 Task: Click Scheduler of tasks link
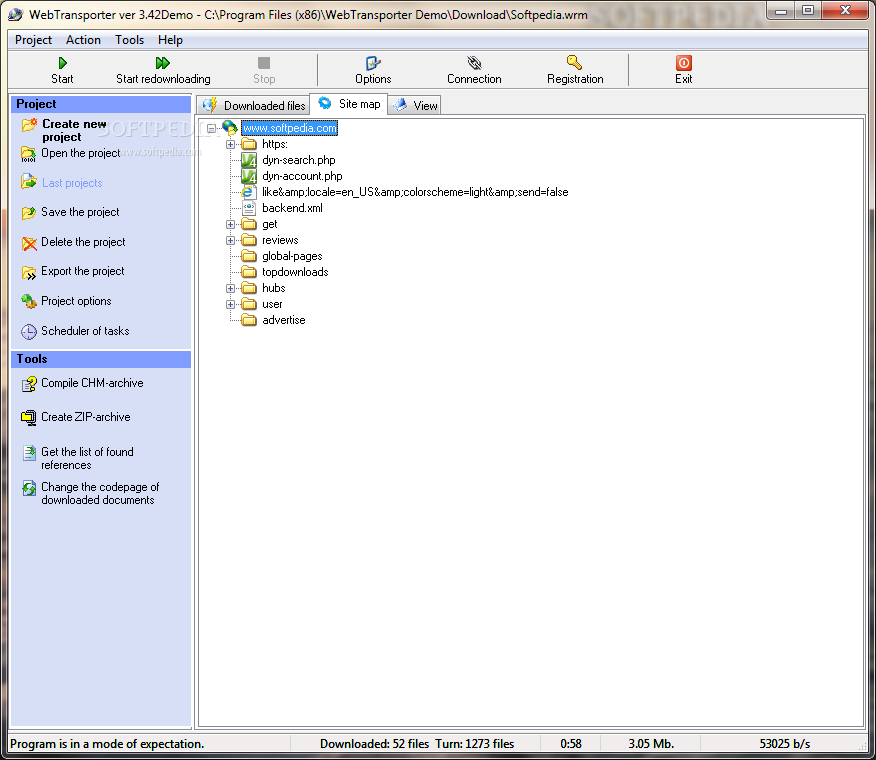tap(85, 331)
